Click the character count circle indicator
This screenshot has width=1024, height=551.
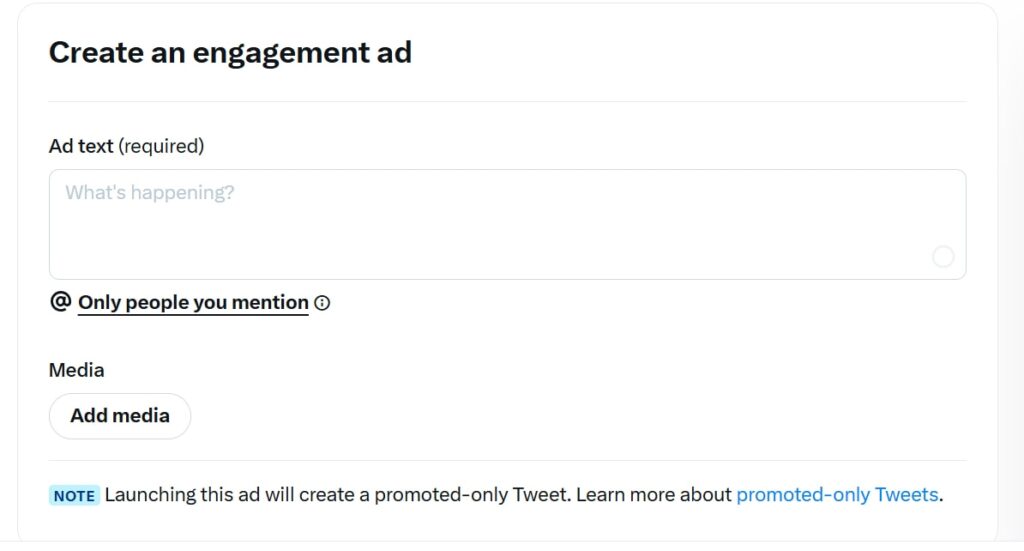pyautogui.click(x=943, y=257)
